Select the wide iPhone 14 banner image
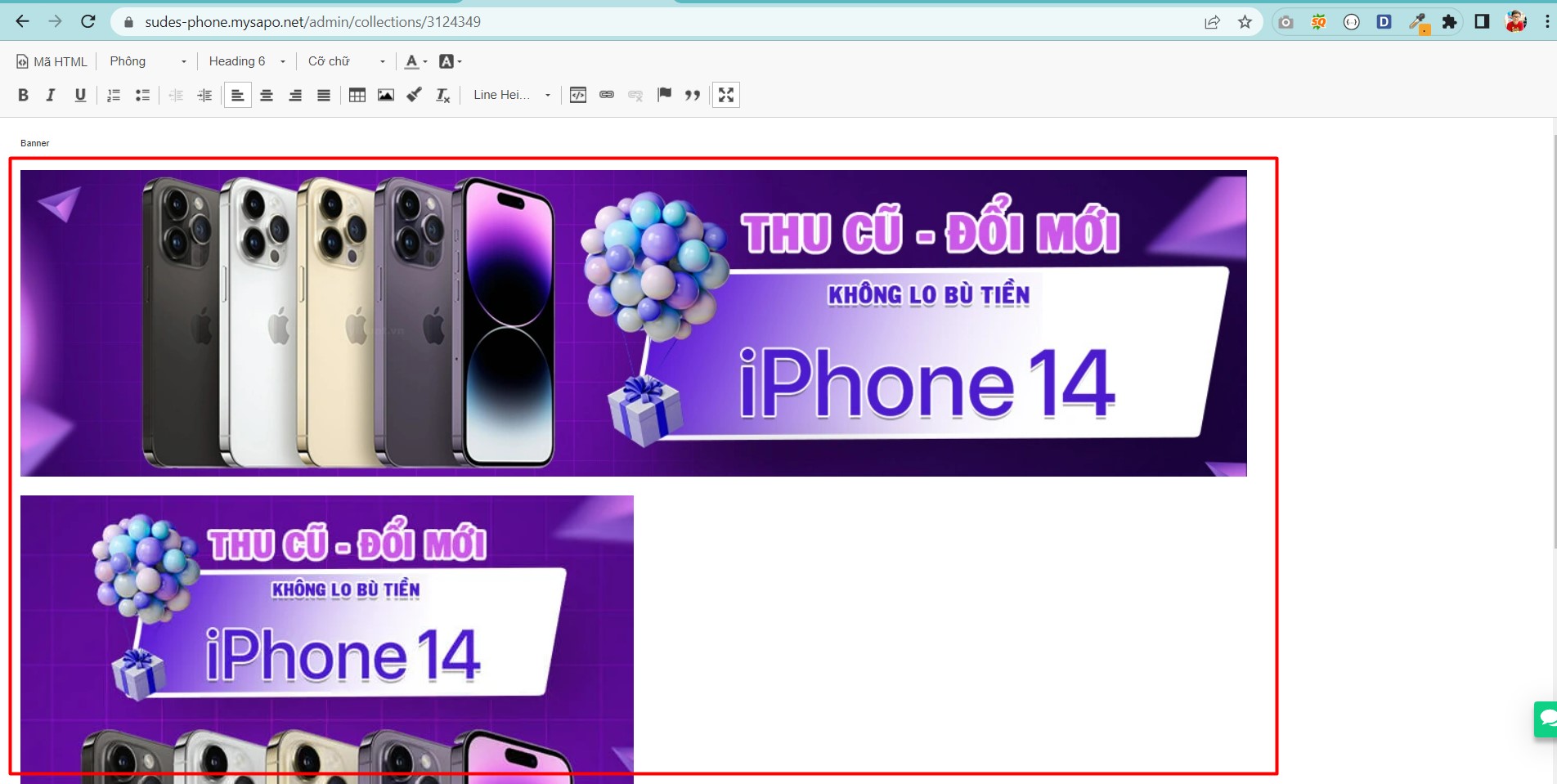 click(634, 323)
